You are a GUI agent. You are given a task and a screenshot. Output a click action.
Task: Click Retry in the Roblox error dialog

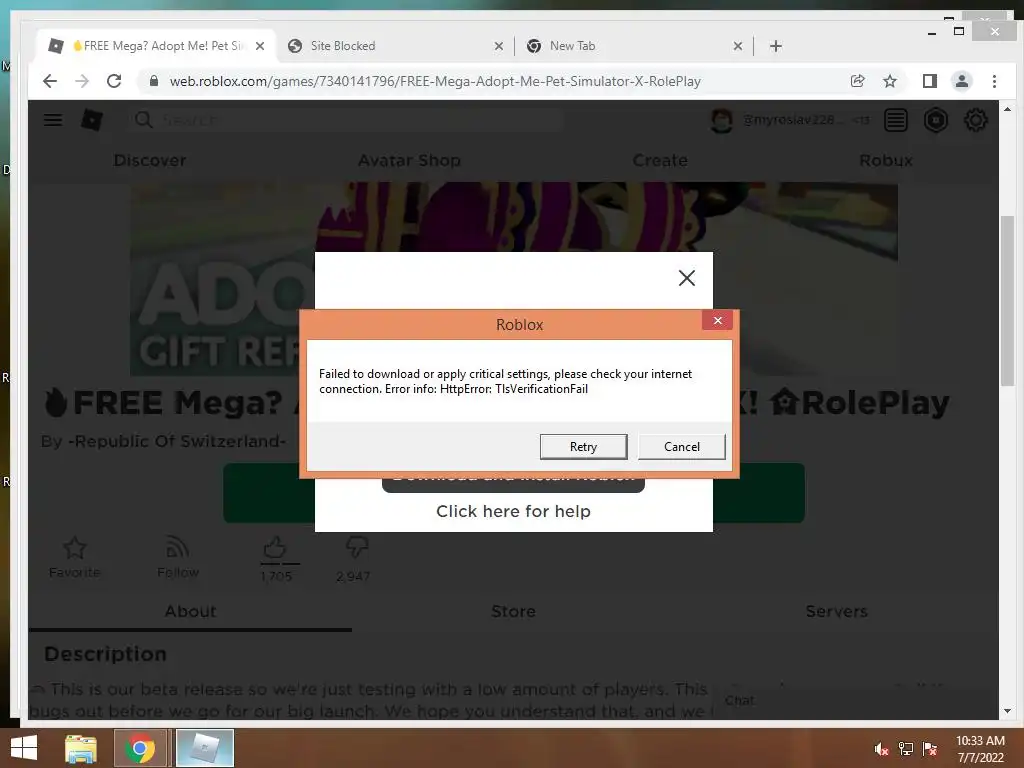pyautogui.click(x=583, y=447)
